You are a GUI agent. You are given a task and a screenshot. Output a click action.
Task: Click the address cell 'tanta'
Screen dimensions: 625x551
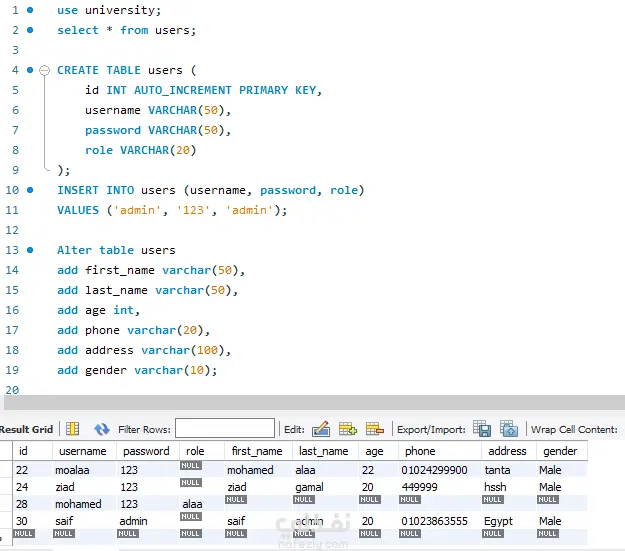point(509,470)
